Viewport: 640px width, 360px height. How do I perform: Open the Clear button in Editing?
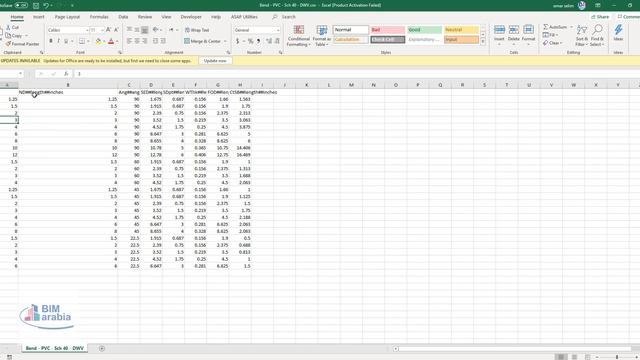[553, 43]
